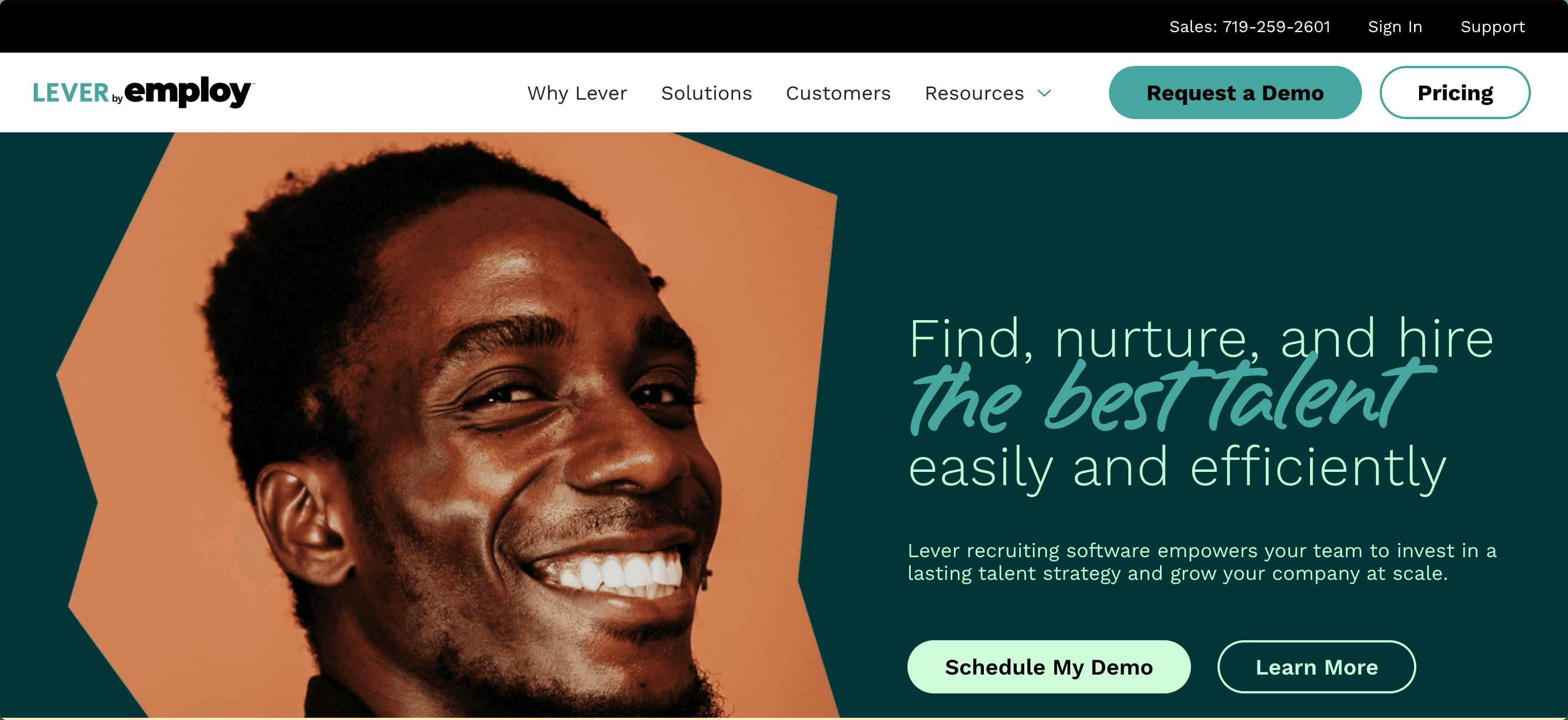Open the Why Lever menu item

point(577,93)
